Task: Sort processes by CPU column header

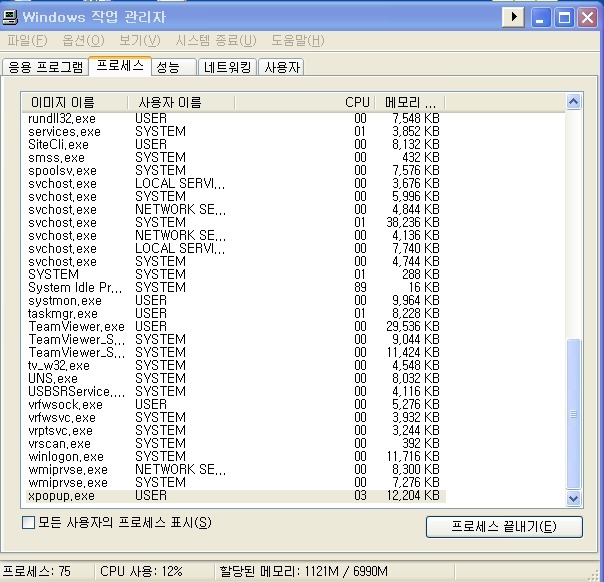Action: (x=356, y=102)
